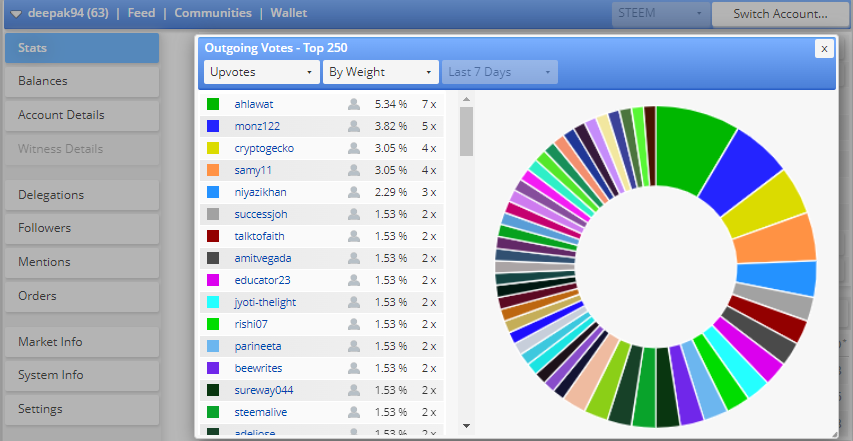Click the green color swatch beside ahlawat
The image size is (853, 441).
[x=213, y=104]
